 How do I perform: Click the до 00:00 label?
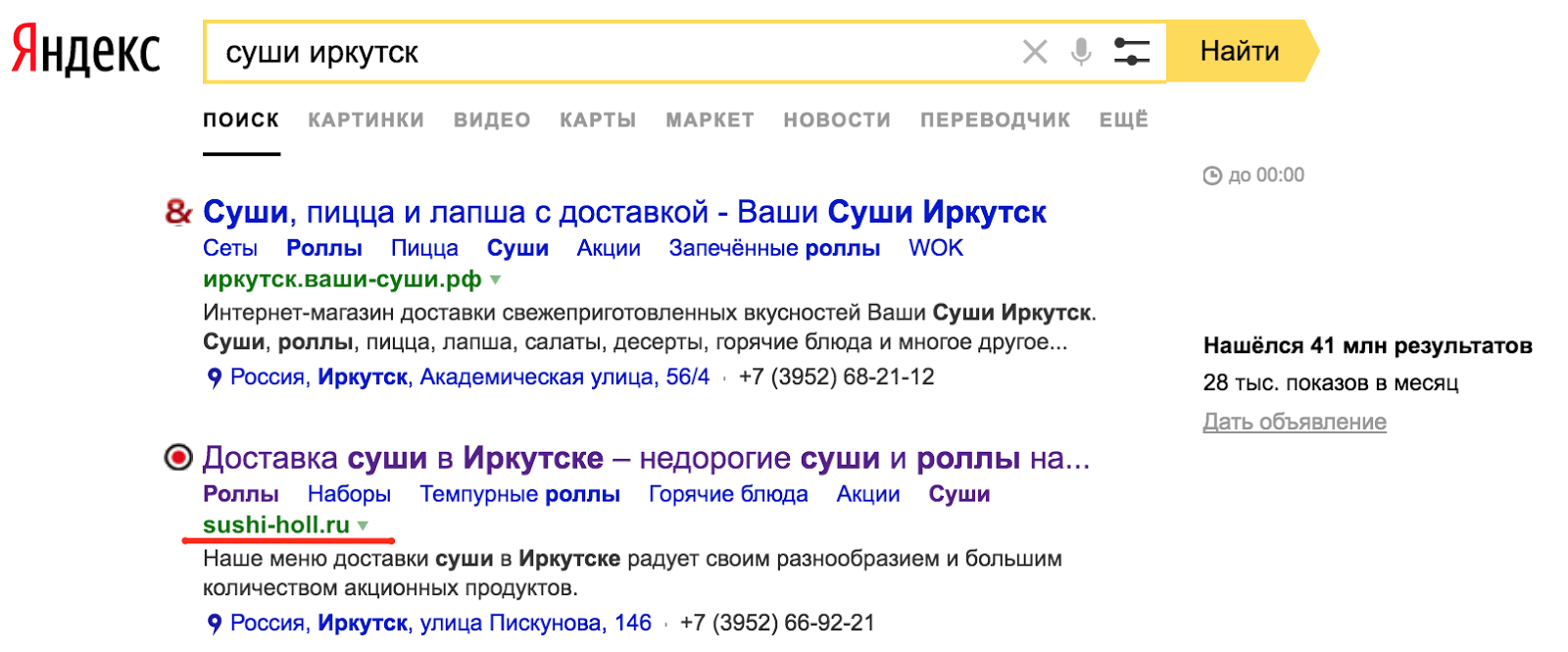tap(1266, 176)
